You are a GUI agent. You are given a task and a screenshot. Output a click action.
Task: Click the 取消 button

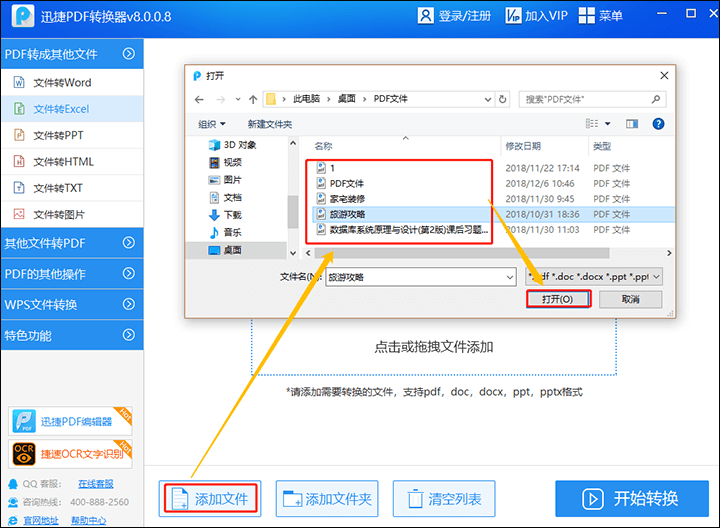pos(630,299)
